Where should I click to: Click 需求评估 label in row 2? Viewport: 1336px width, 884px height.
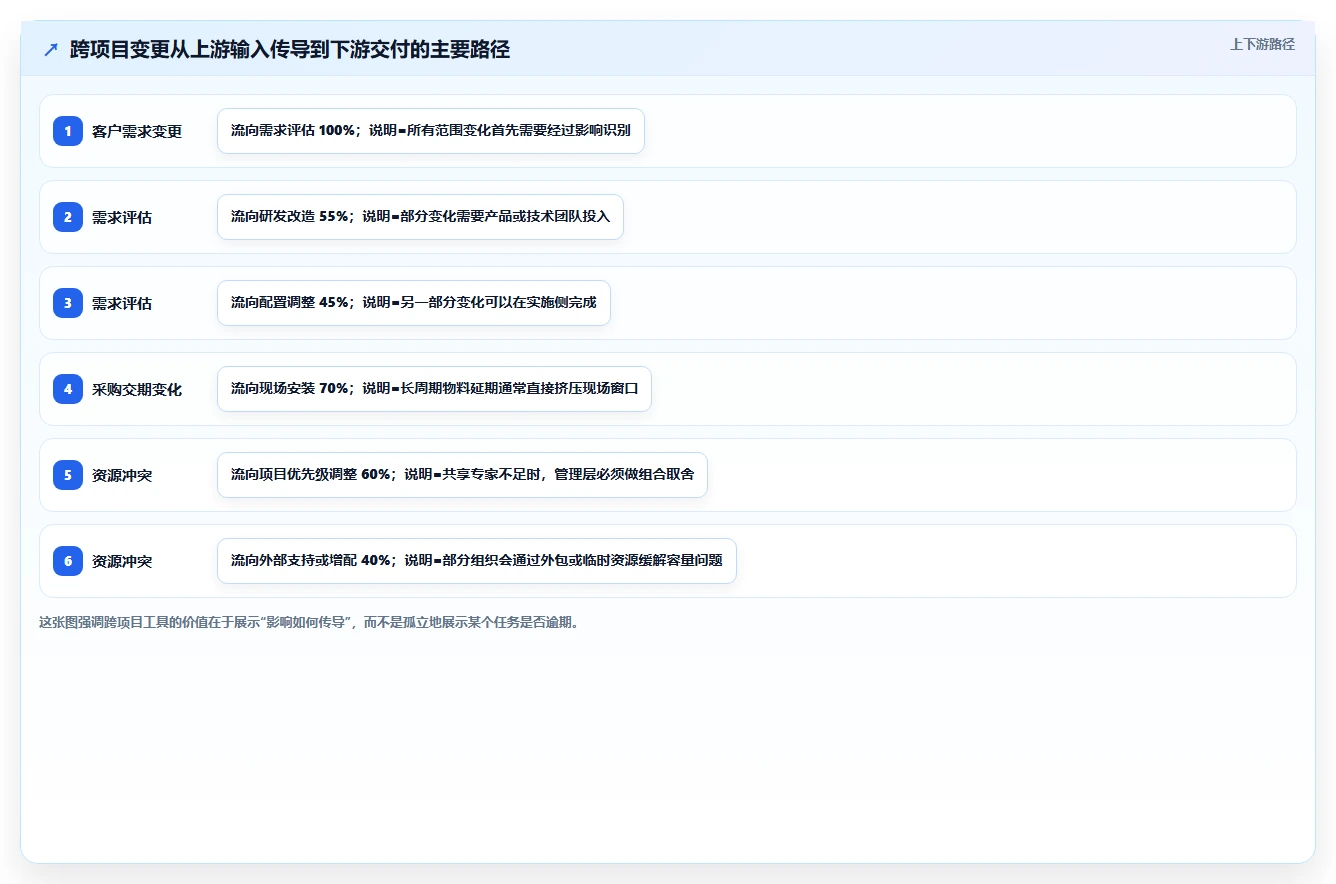pyautogui.click(x=122, y=217)
